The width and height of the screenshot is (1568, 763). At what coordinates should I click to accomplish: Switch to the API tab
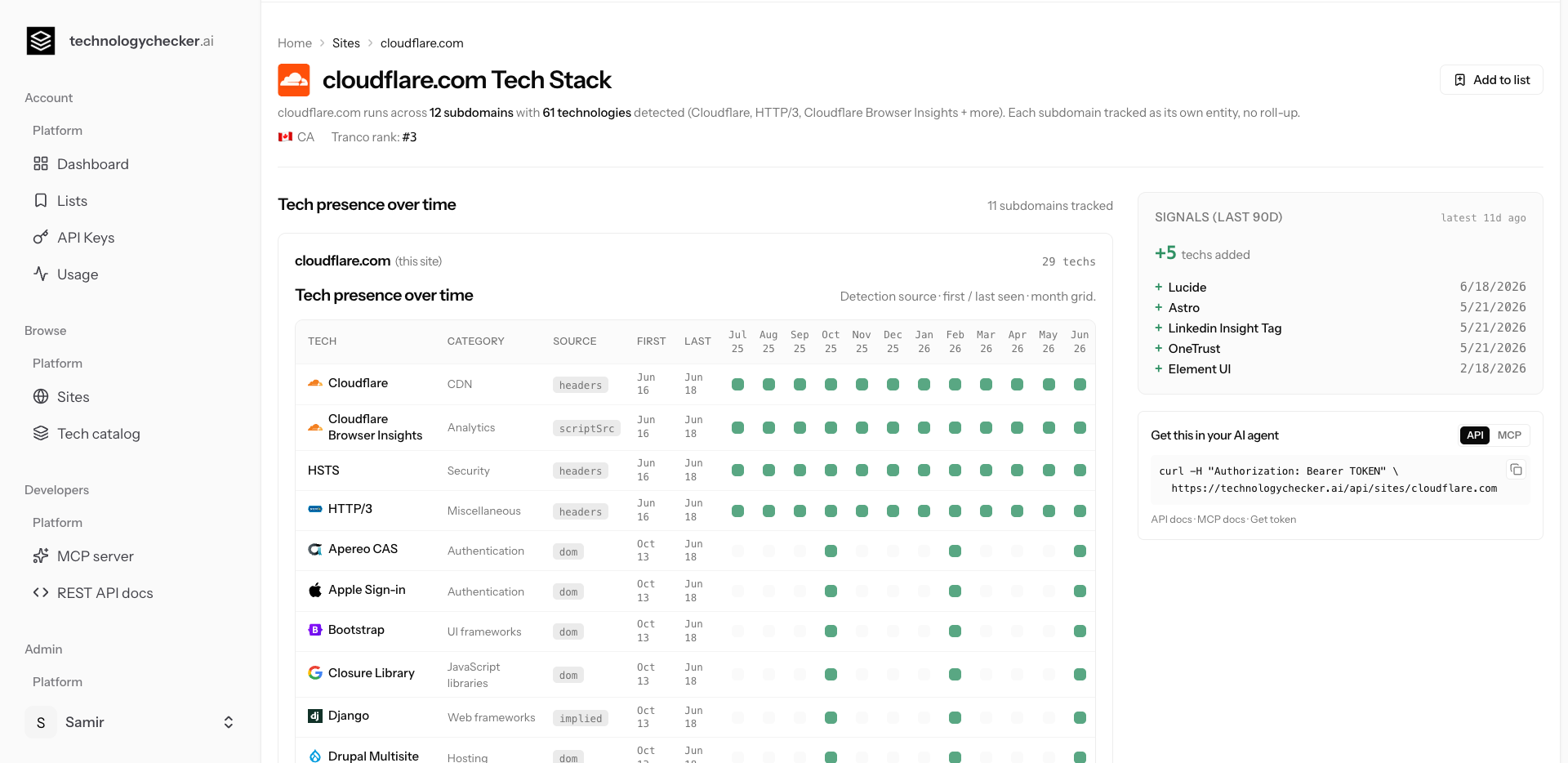(x=1475, y=435)
